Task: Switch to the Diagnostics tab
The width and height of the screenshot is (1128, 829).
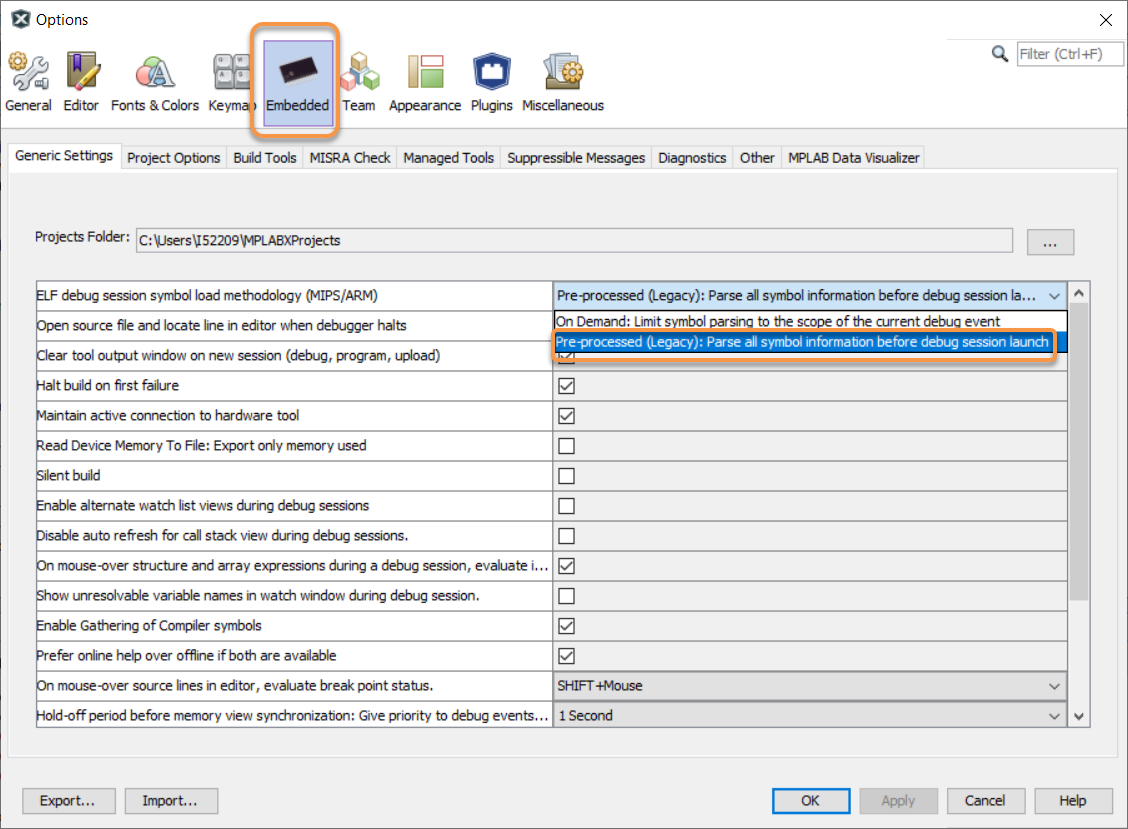Action: [x=692, y=158]
